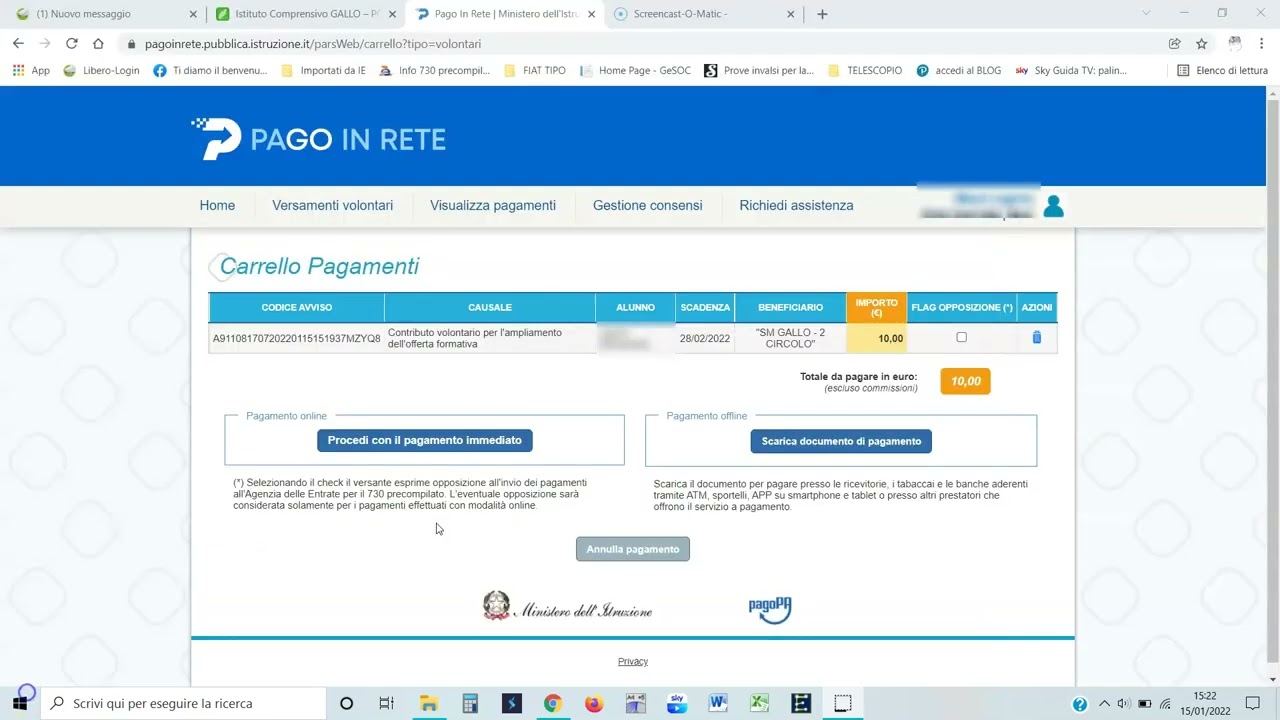Switch to the Screencast-O-Matic tab
Viewport: 1280px width, 720px height.
[705, 14]
